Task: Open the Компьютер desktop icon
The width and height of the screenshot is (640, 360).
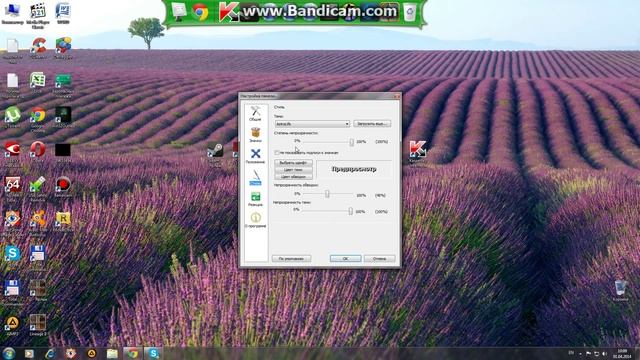Action: pos(12,13)
